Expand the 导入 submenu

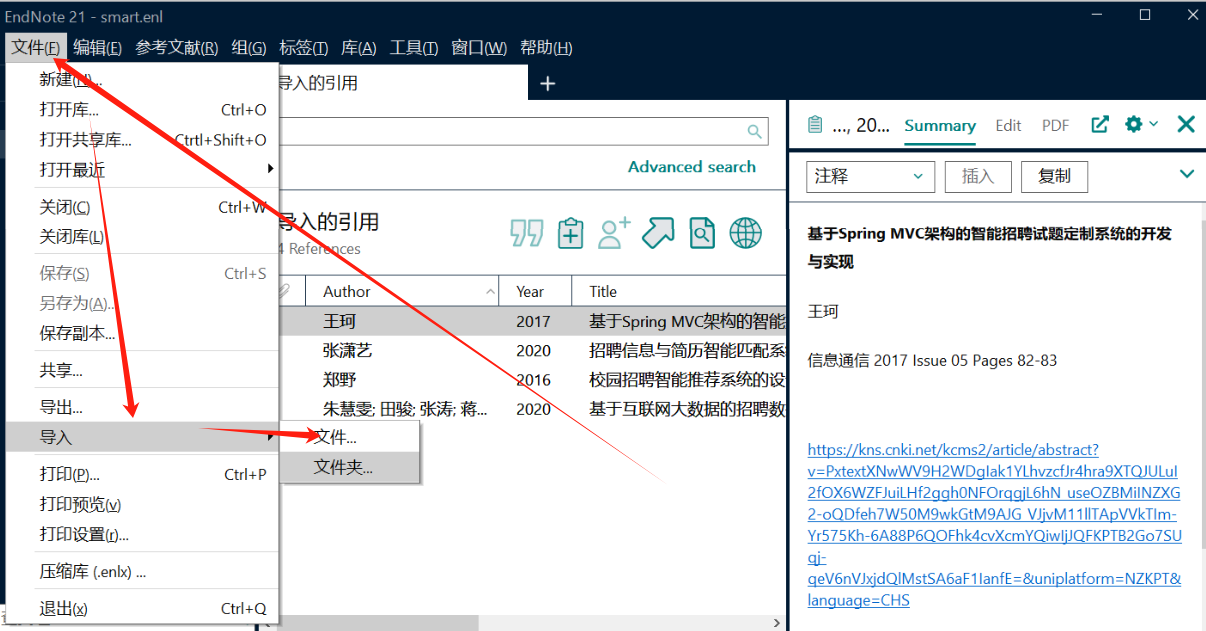(x=142, y=437)
